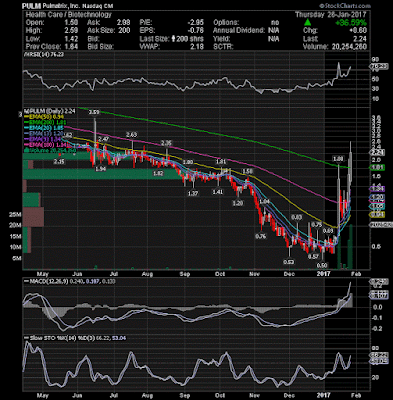Click the Chg value +0.60

coord(358,31)
